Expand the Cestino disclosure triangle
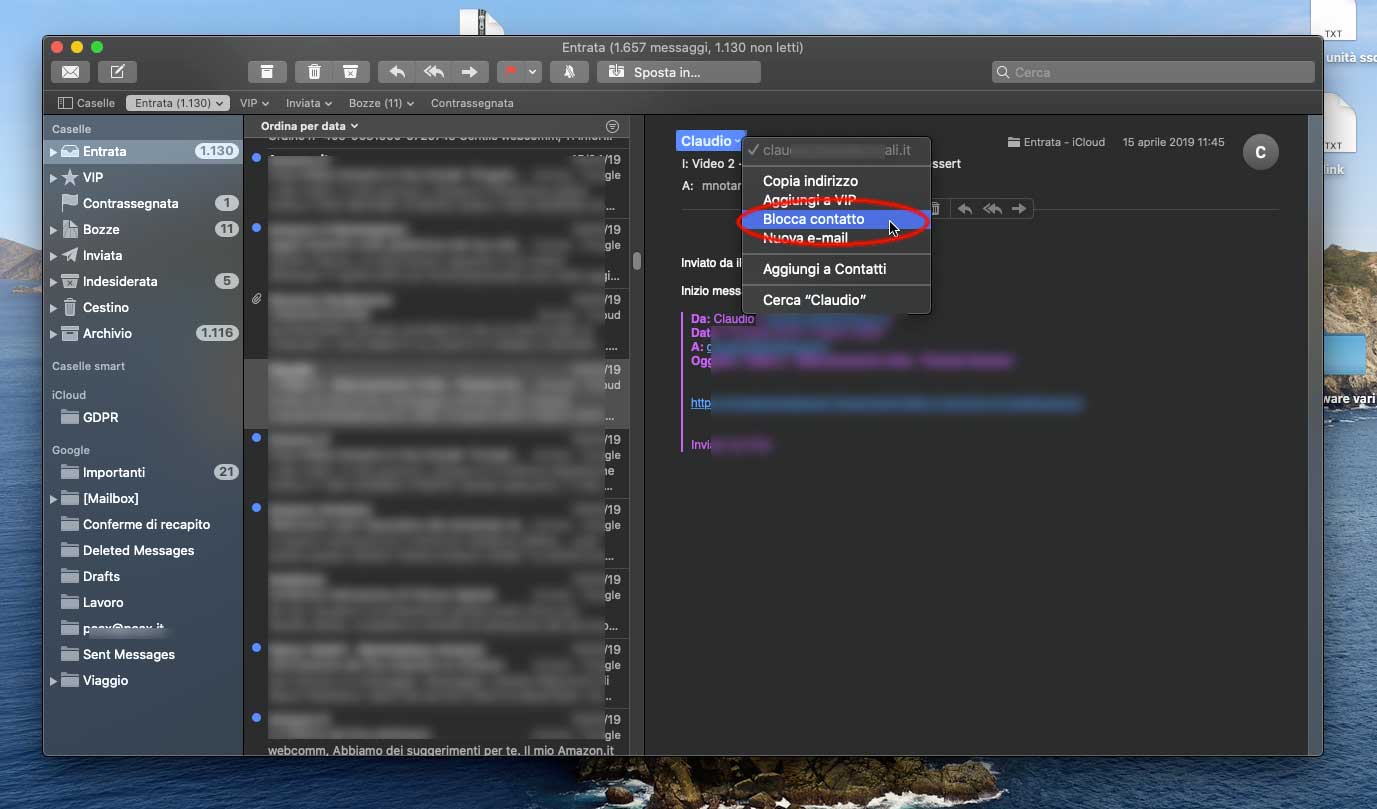Viewport: 1377px width, 809px height. 53,308
